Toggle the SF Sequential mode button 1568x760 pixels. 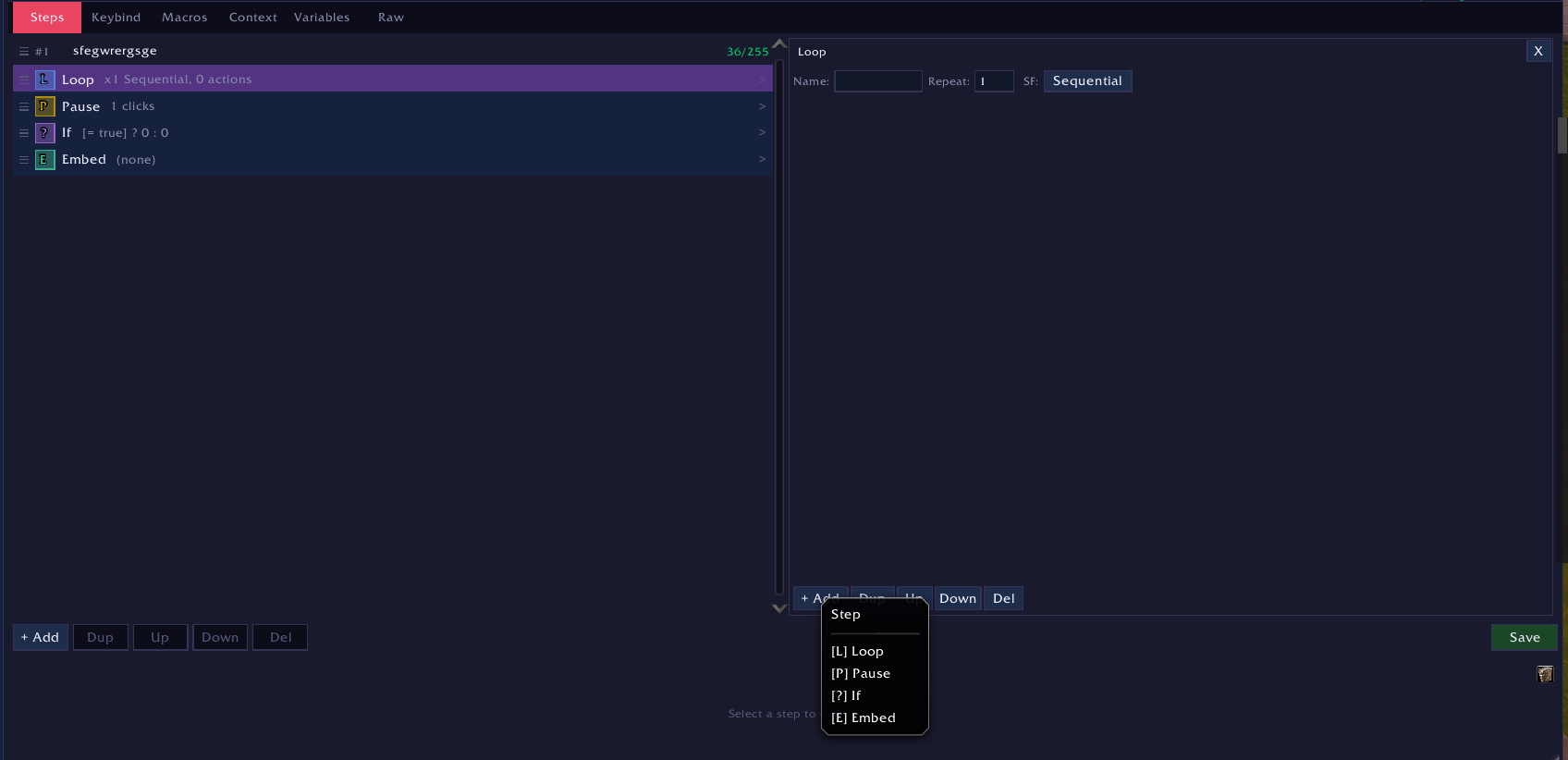tap(1087, 81)
